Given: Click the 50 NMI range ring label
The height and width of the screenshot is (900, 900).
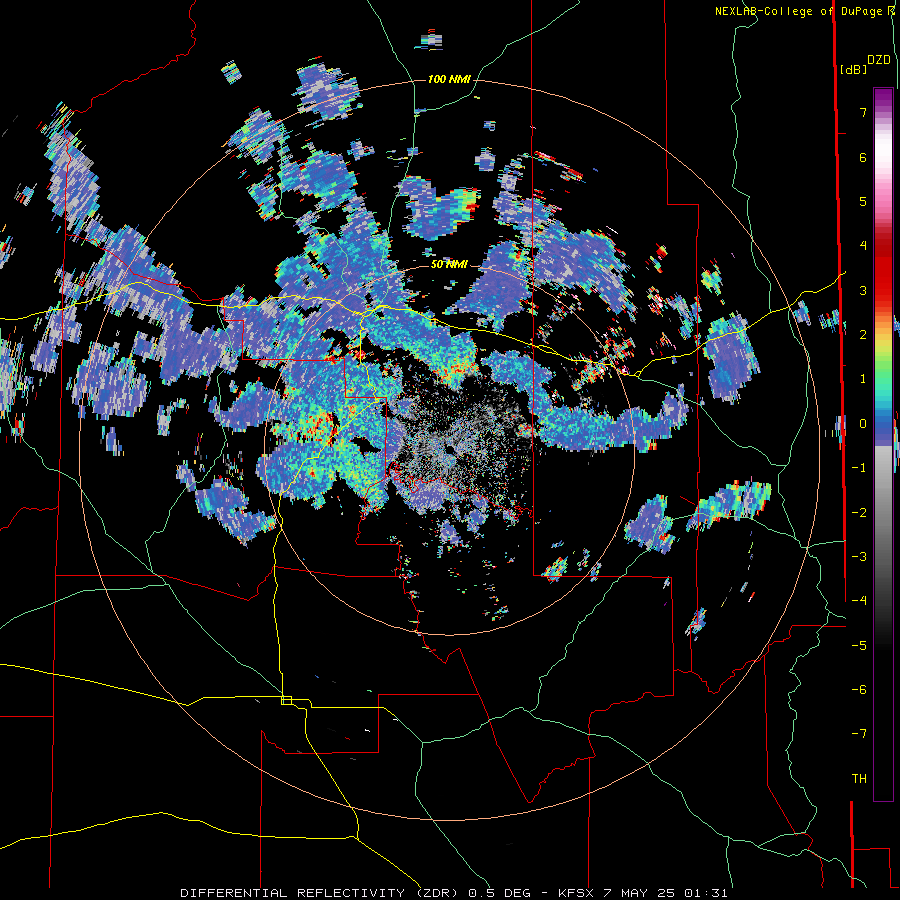Looking at the screenshot, I should click(449, 264).
